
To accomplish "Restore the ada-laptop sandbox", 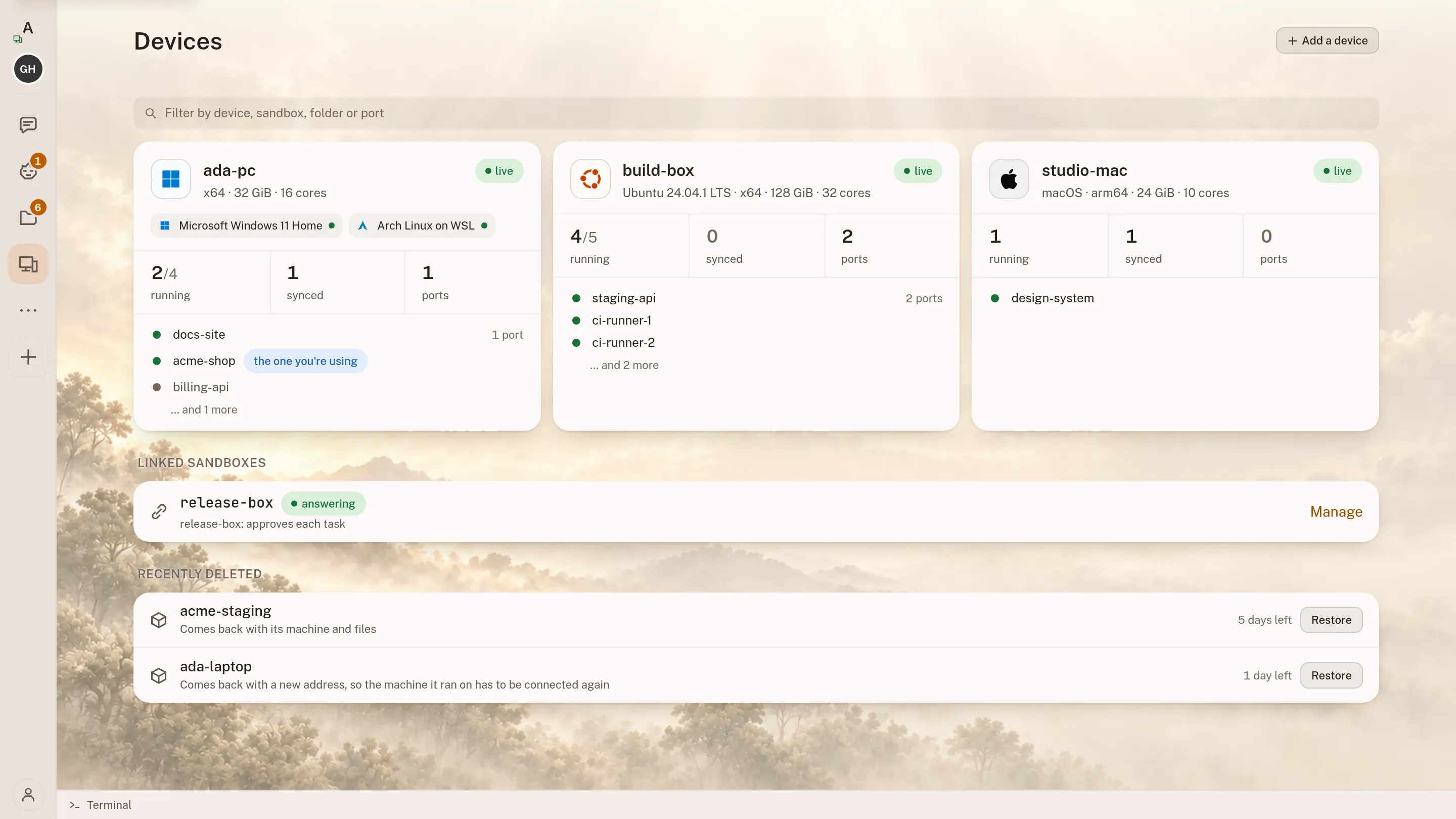I will [1331, 675].
